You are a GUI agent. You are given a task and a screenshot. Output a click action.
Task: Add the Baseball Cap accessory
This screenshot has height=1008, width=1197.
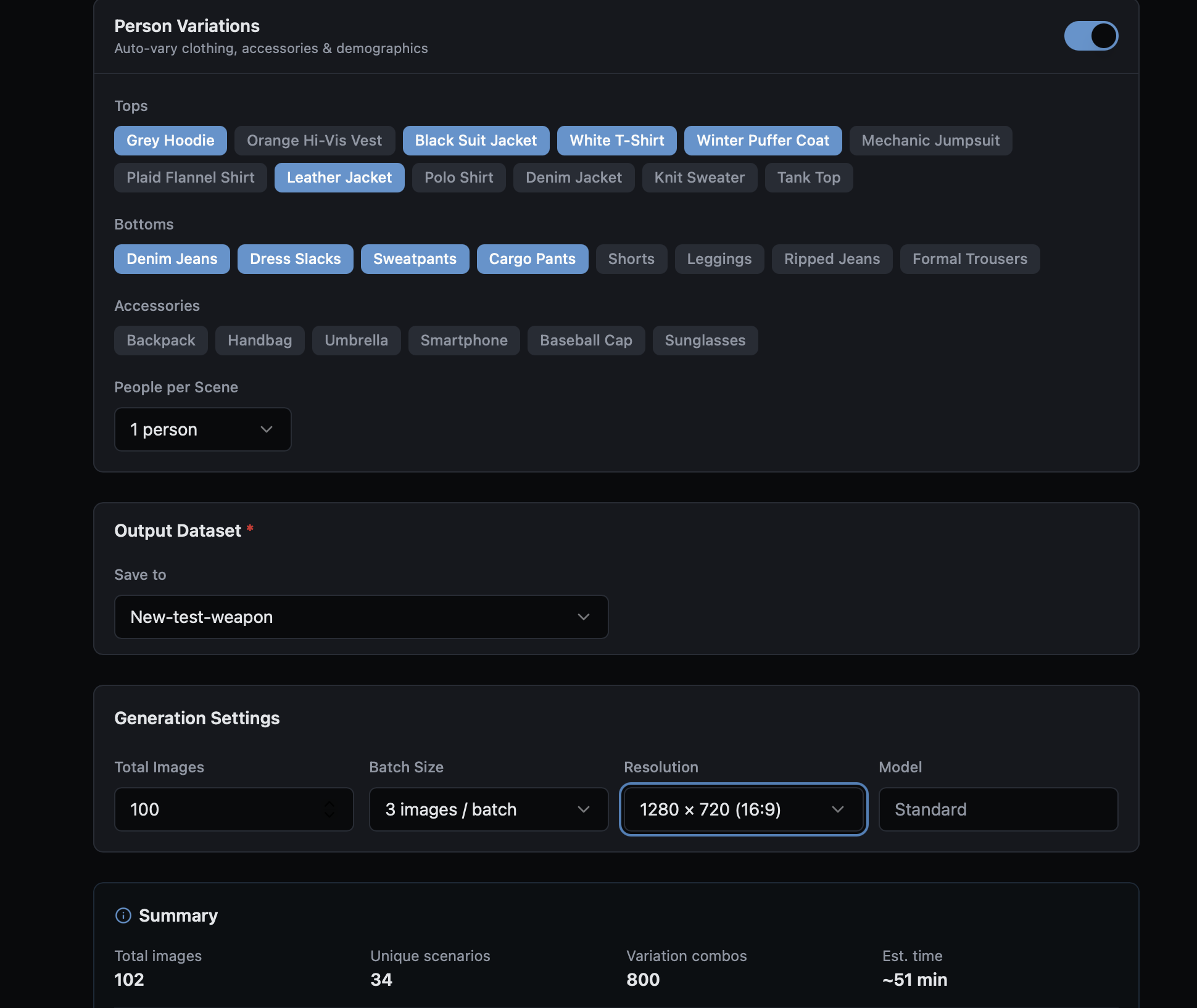586,341
